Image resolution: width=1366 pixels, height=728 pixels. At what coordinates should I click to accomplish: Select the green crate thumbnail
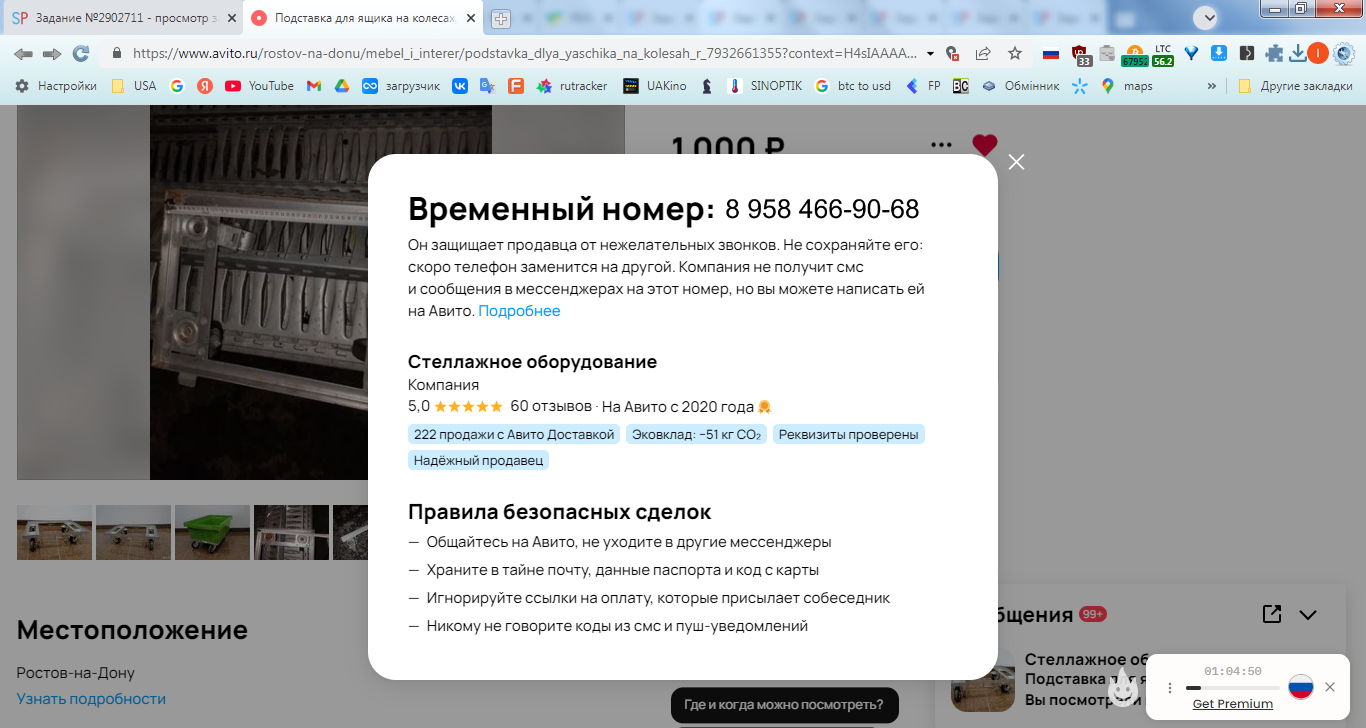click(212, 532)
